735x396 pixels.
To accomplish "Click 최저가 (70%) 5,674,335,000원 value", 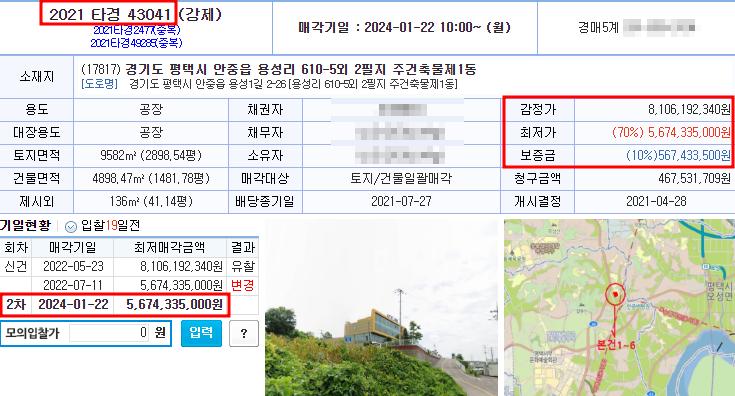I will pyautogui.click(x=671, y=133).
